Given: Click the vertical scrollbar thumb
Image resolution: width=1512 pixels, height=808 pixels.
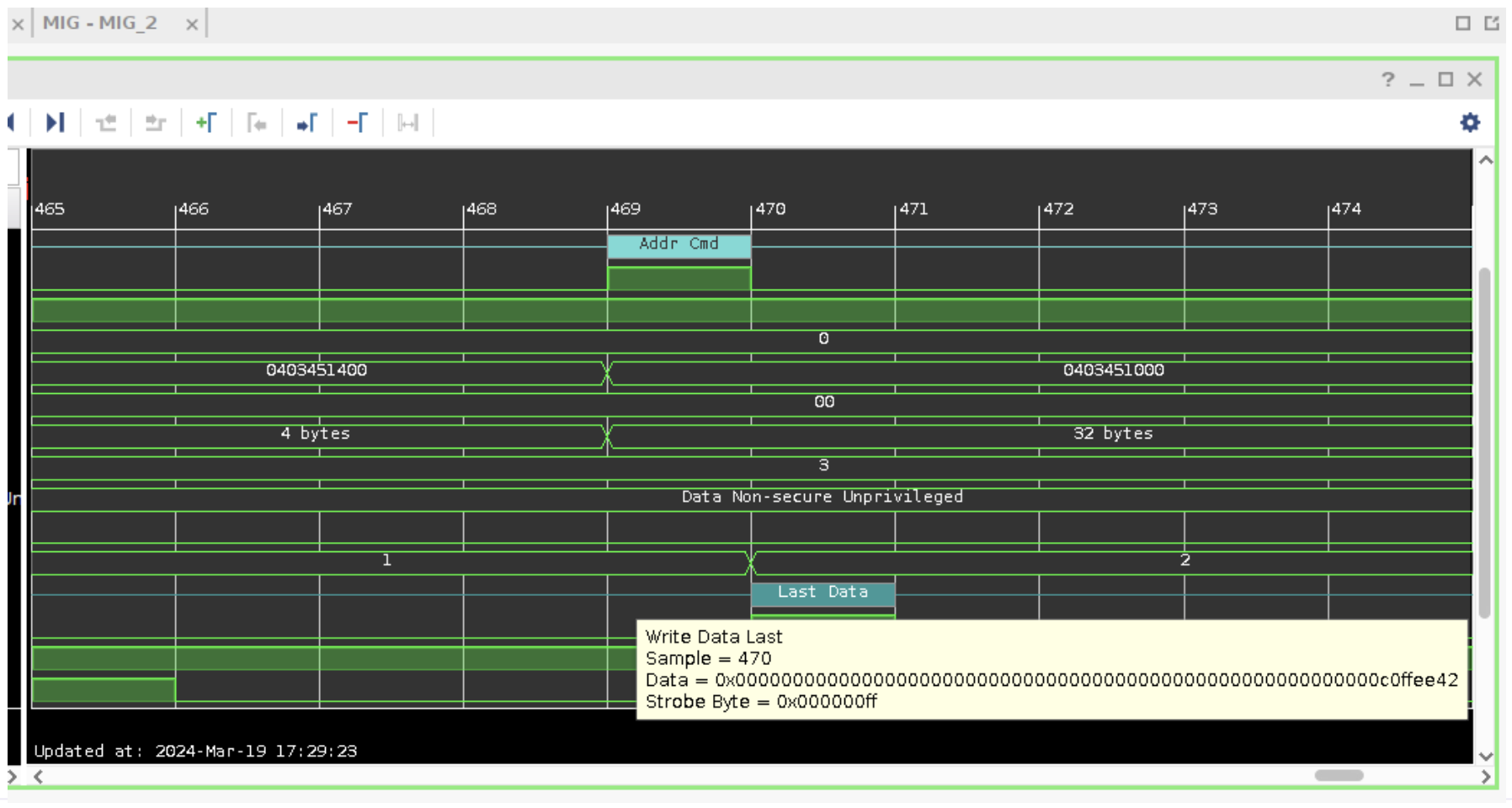Looking at the screenshot, I should [1485, 443].
